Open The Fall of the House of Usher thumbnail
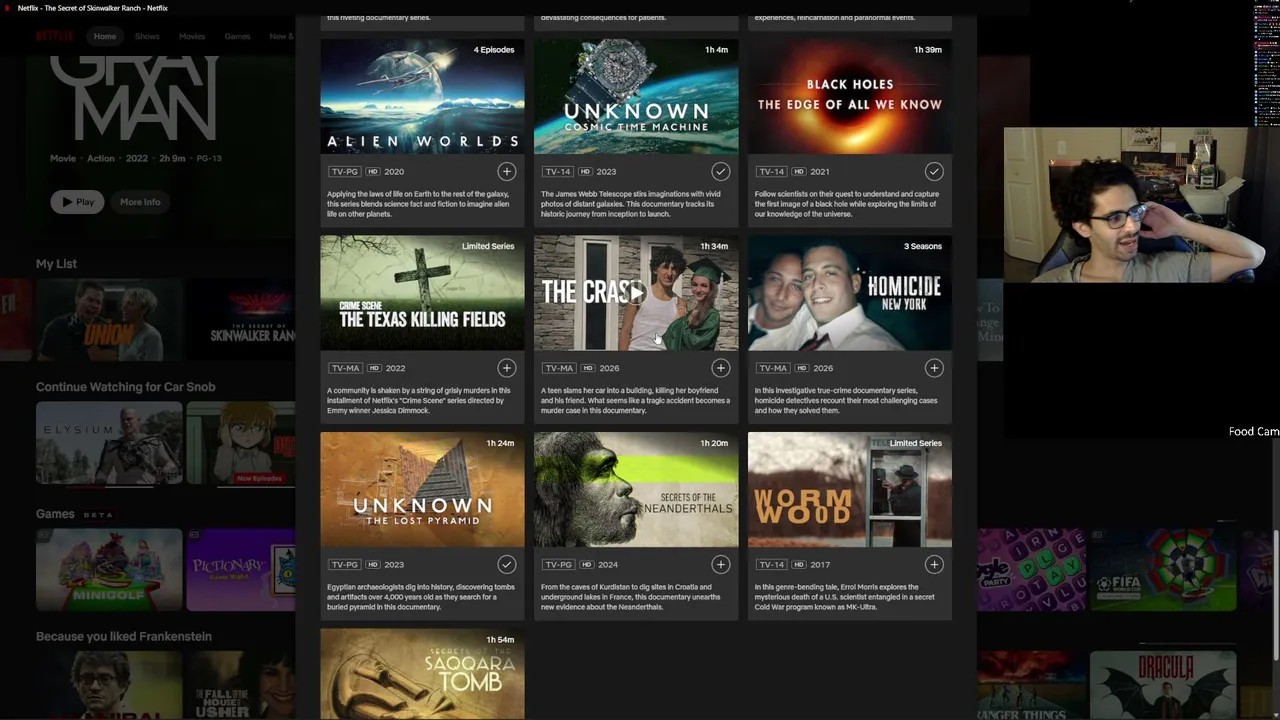 241,685
